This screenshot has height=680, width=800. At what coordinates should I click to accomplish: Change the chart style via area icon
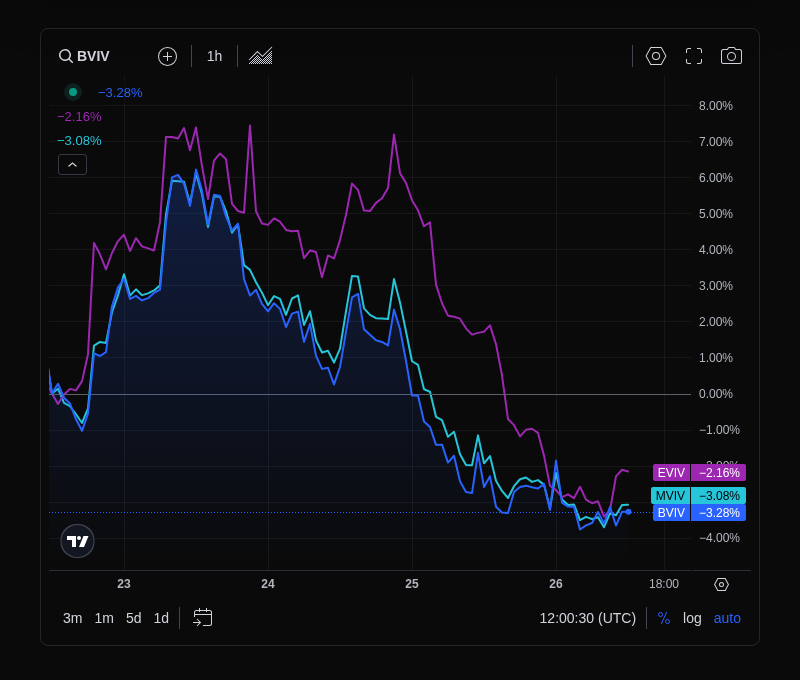pyautogui.click(x=261, y=56)
